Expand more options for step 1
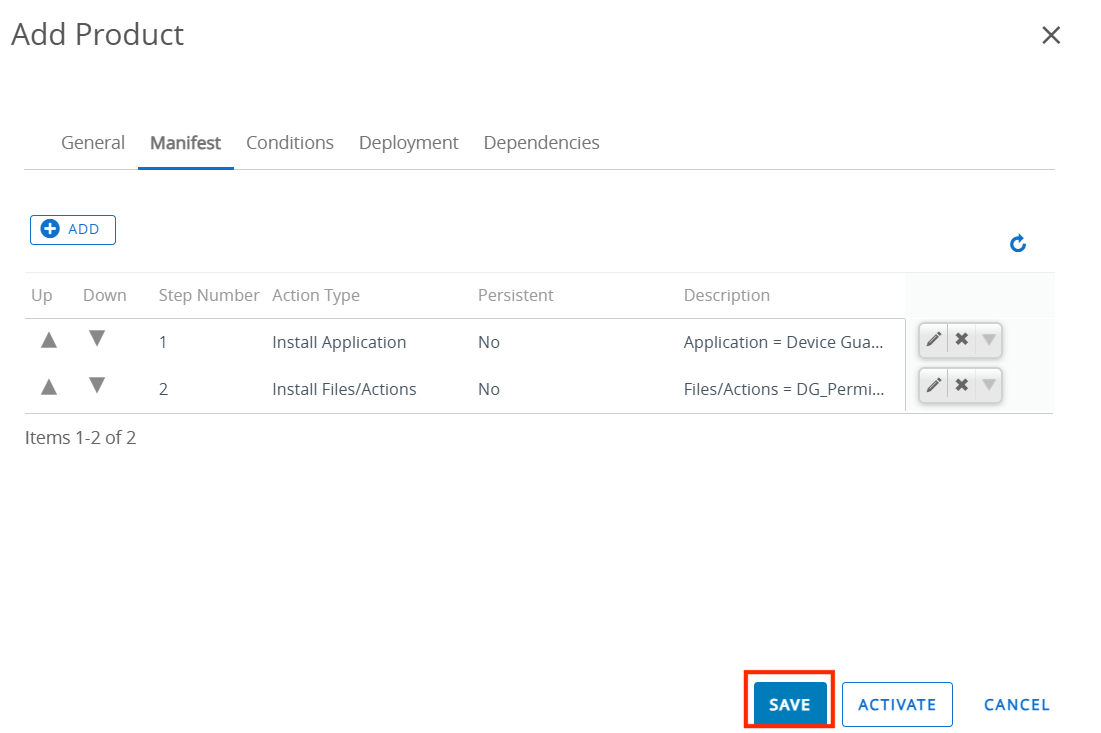1101x733 pixels. pyautogui.click(x=988, y=340)
